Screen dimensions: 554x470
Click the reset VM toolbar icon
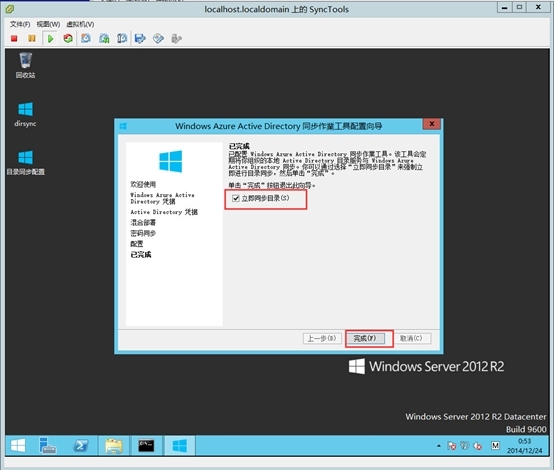coord(68,38)
